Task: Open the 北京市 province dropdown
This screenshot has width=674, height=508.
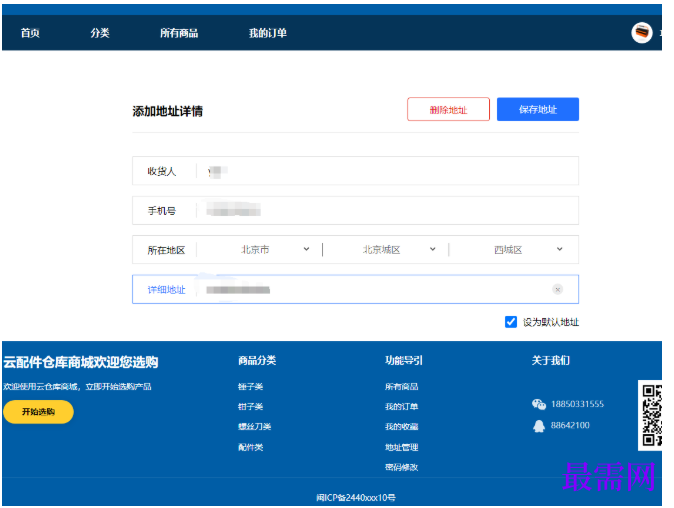Action: (x=275, y=249)
